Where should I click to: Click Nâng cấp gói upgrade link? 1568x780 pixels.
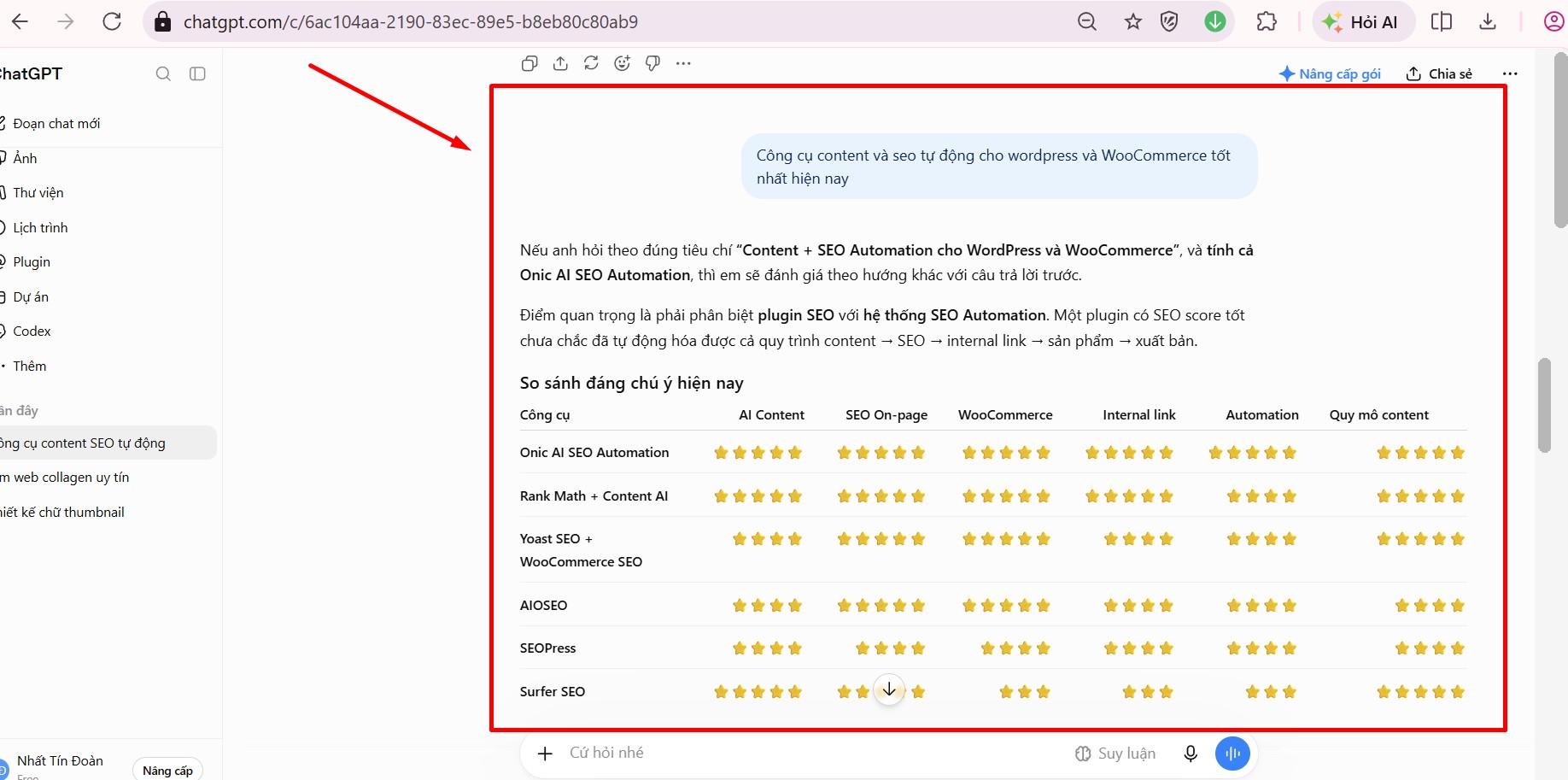[x=1330, y=73]
